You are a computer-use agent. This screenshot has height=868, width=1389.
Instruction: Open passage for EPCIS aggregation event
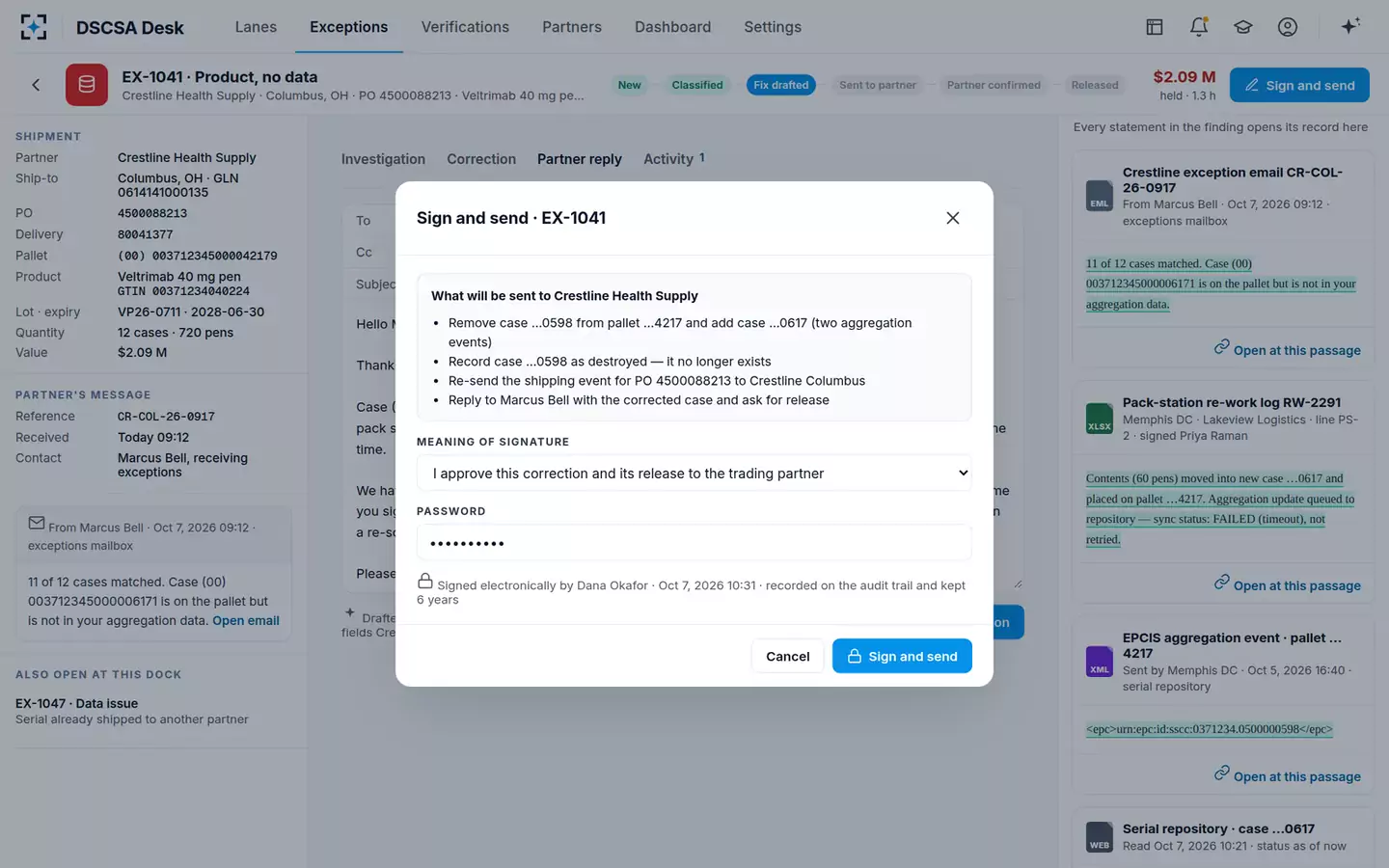click(x=1288, y=775)
